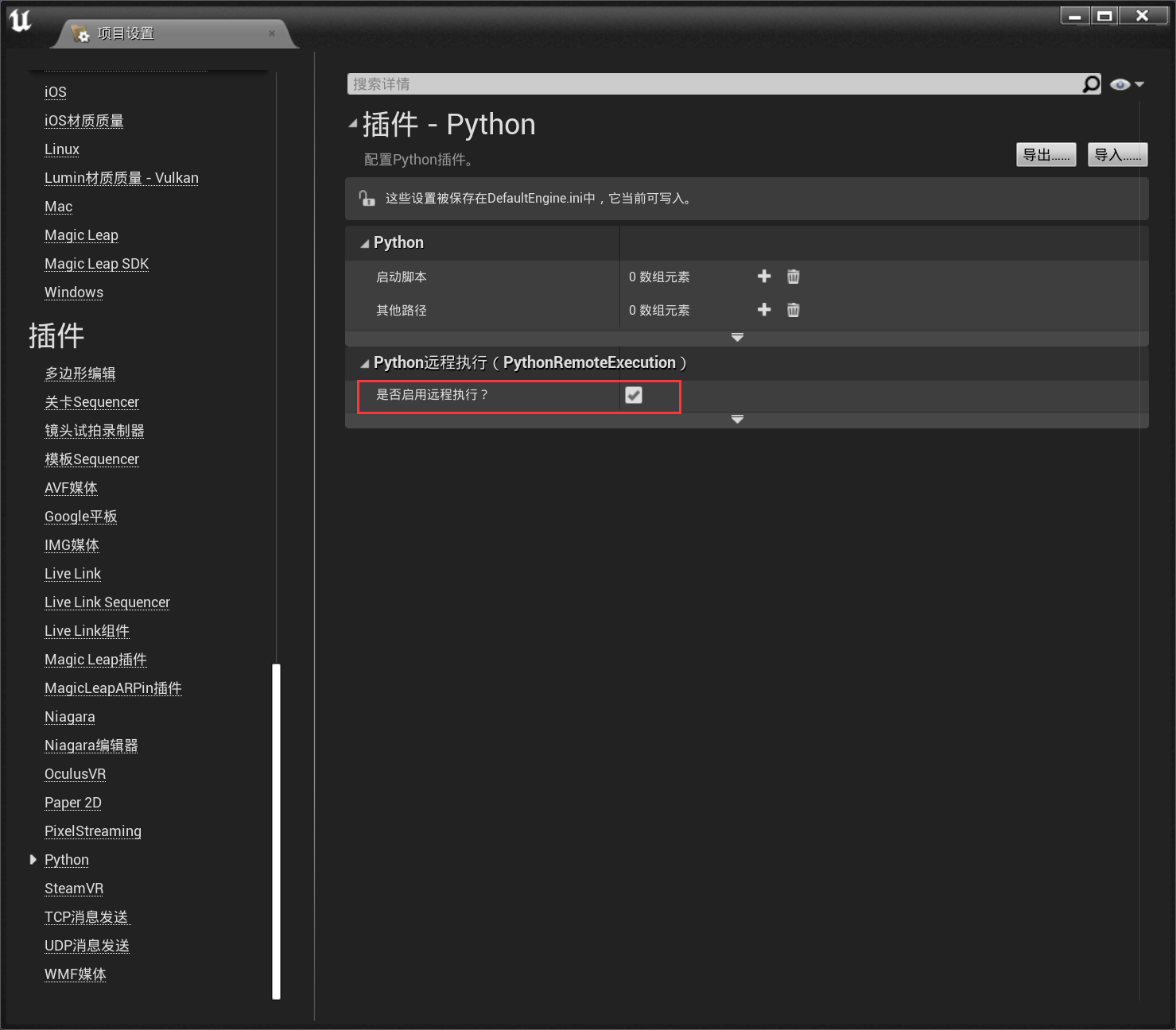This screenshot has width=1176, height=1030.
Task: Add an element to 其他路径 array
Action: click(x=763, y=310)
